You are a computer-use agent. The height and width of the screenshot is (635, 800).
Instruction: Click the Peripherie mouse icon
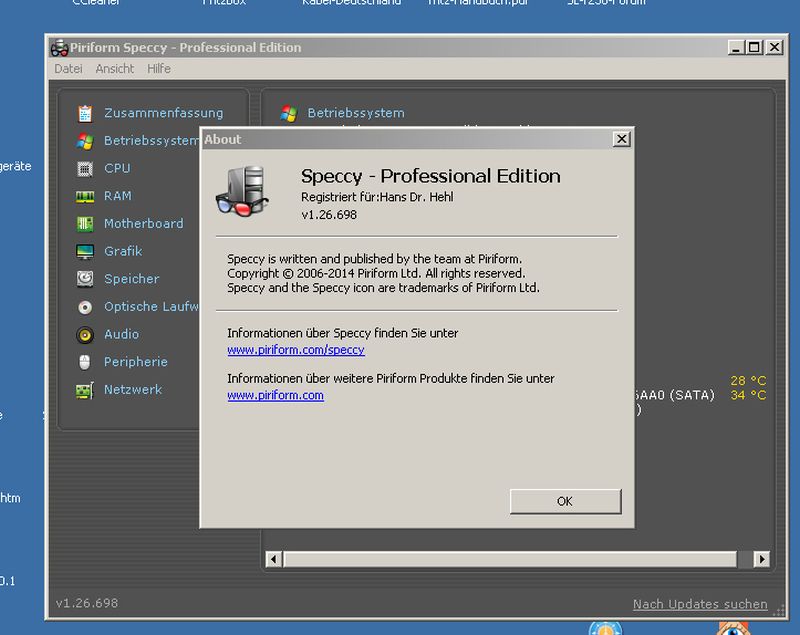[85, 362]
